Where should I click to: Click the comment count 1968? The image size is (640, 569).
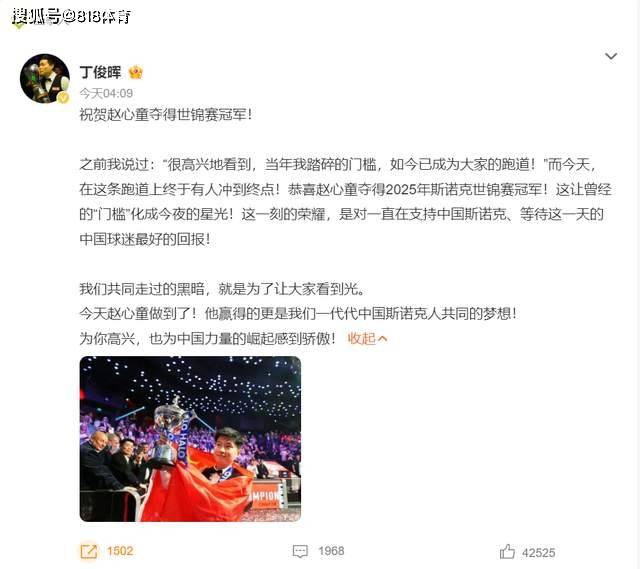pos(331,551)
